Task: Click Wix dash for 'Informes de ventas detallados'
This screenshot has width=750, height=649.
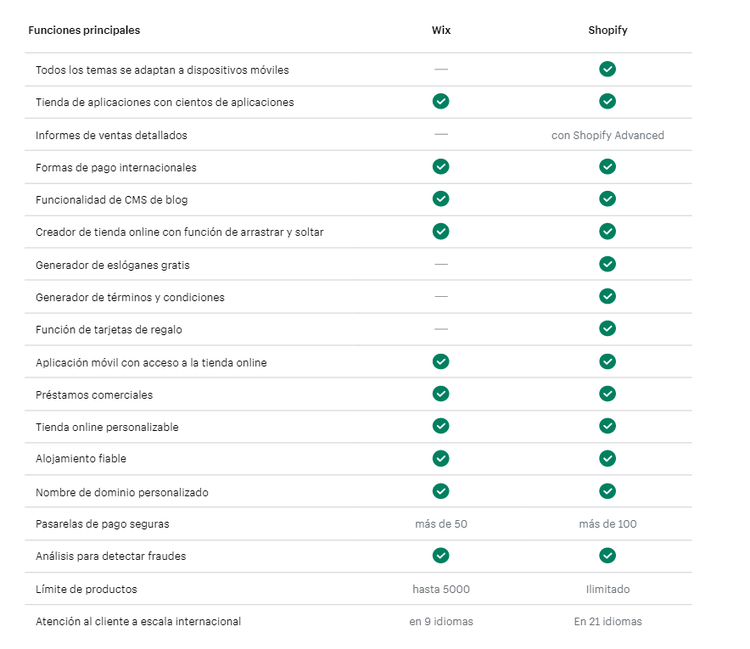Action: (441, 134)
